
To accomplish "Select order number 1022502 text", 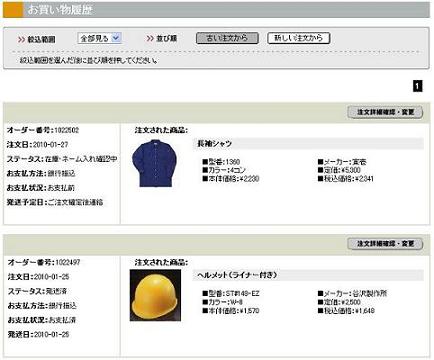I will [67, 130].
